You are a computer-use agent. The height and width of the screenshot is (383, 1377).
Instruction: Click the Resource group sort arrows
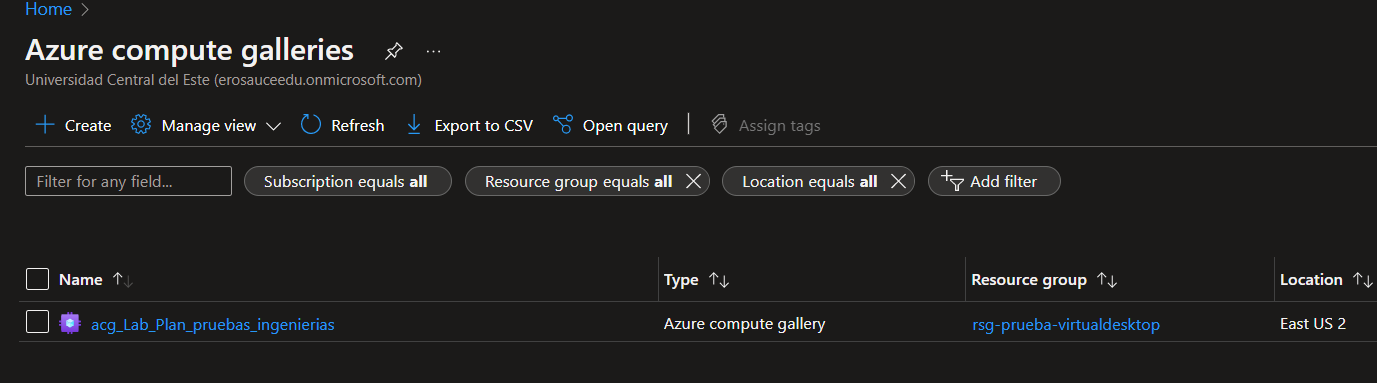(x=1106, y=280)
